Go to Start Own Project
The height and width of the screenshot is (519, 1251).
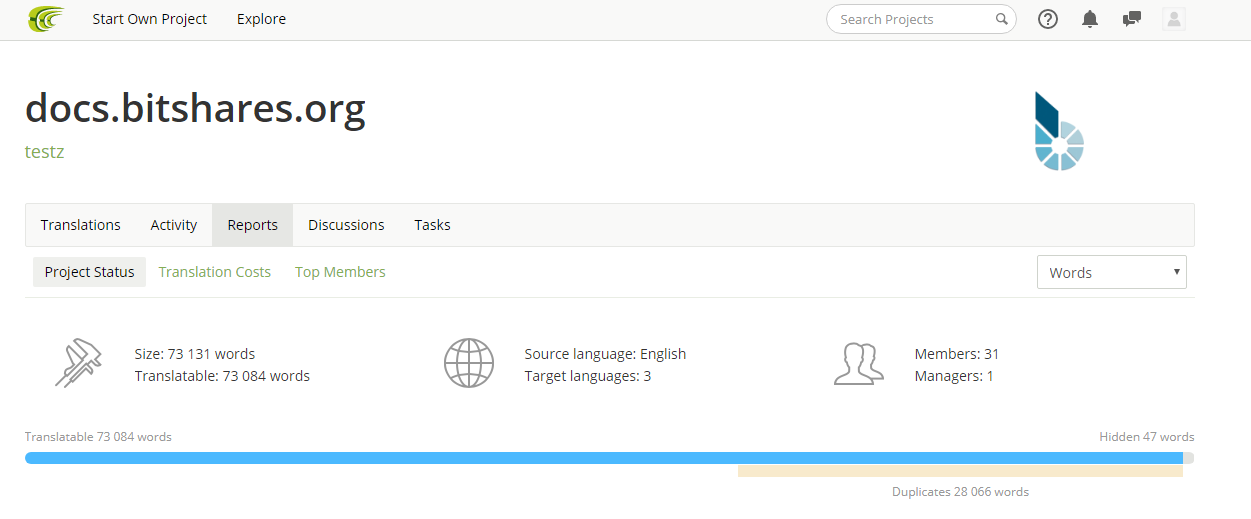pos(150,19)
